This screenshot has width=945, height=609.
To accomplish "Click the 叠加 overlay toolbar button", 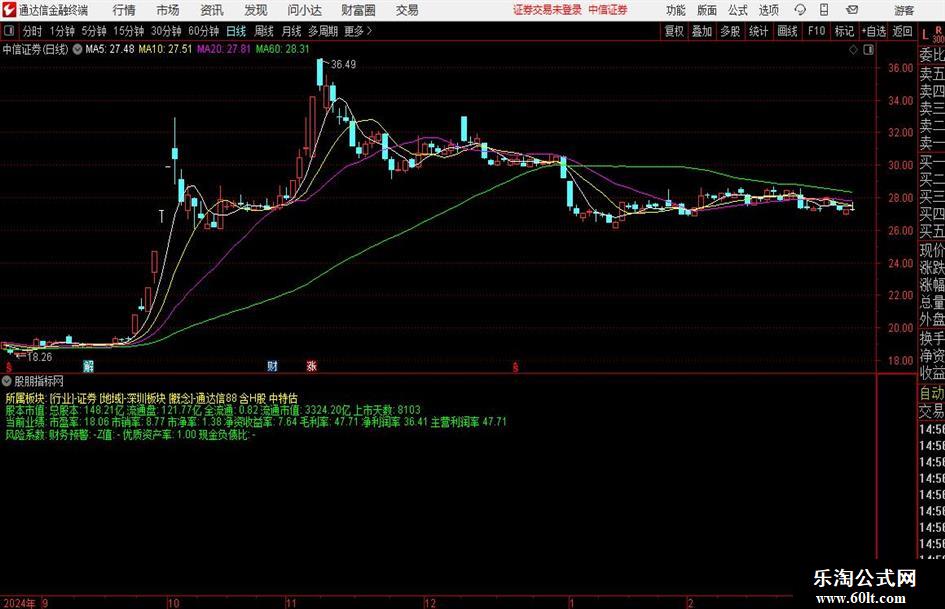I will pyautogui.click(x=702, y=31).
